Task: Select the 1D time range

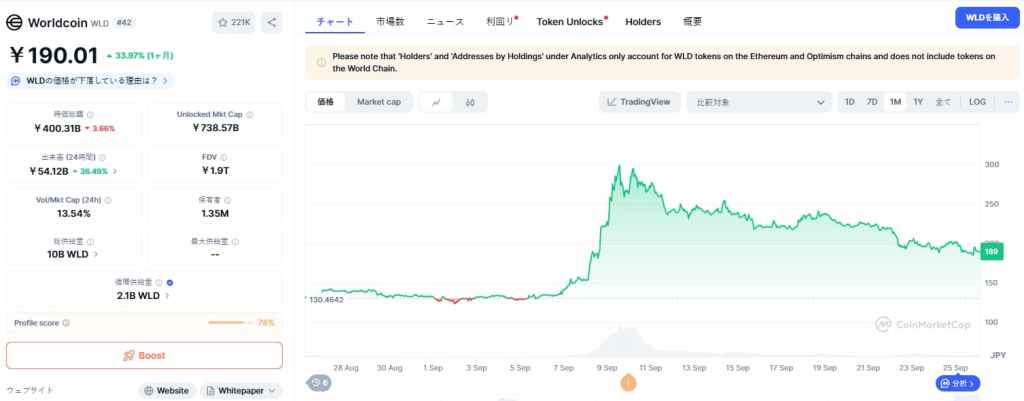Action: coord(850,102)
